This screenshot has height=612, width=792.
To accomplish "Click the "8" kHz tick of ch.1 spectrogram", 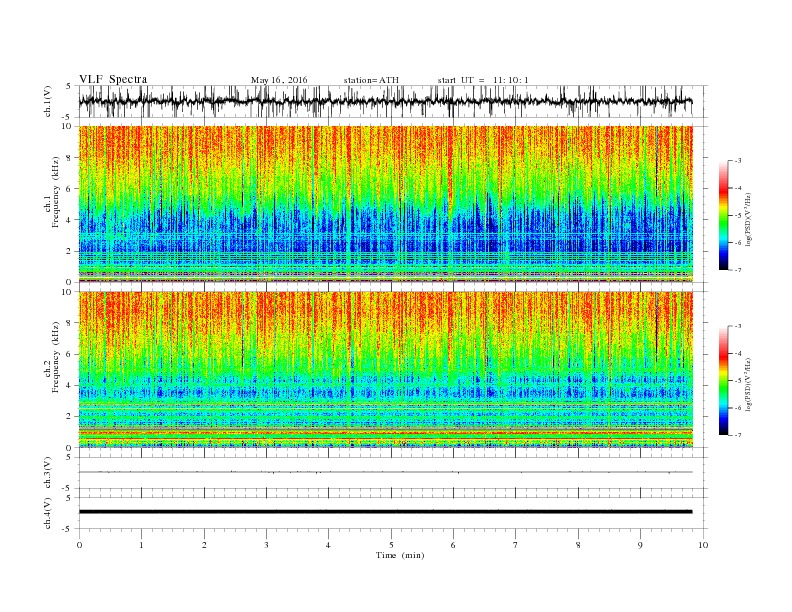I will click(70, 158).
